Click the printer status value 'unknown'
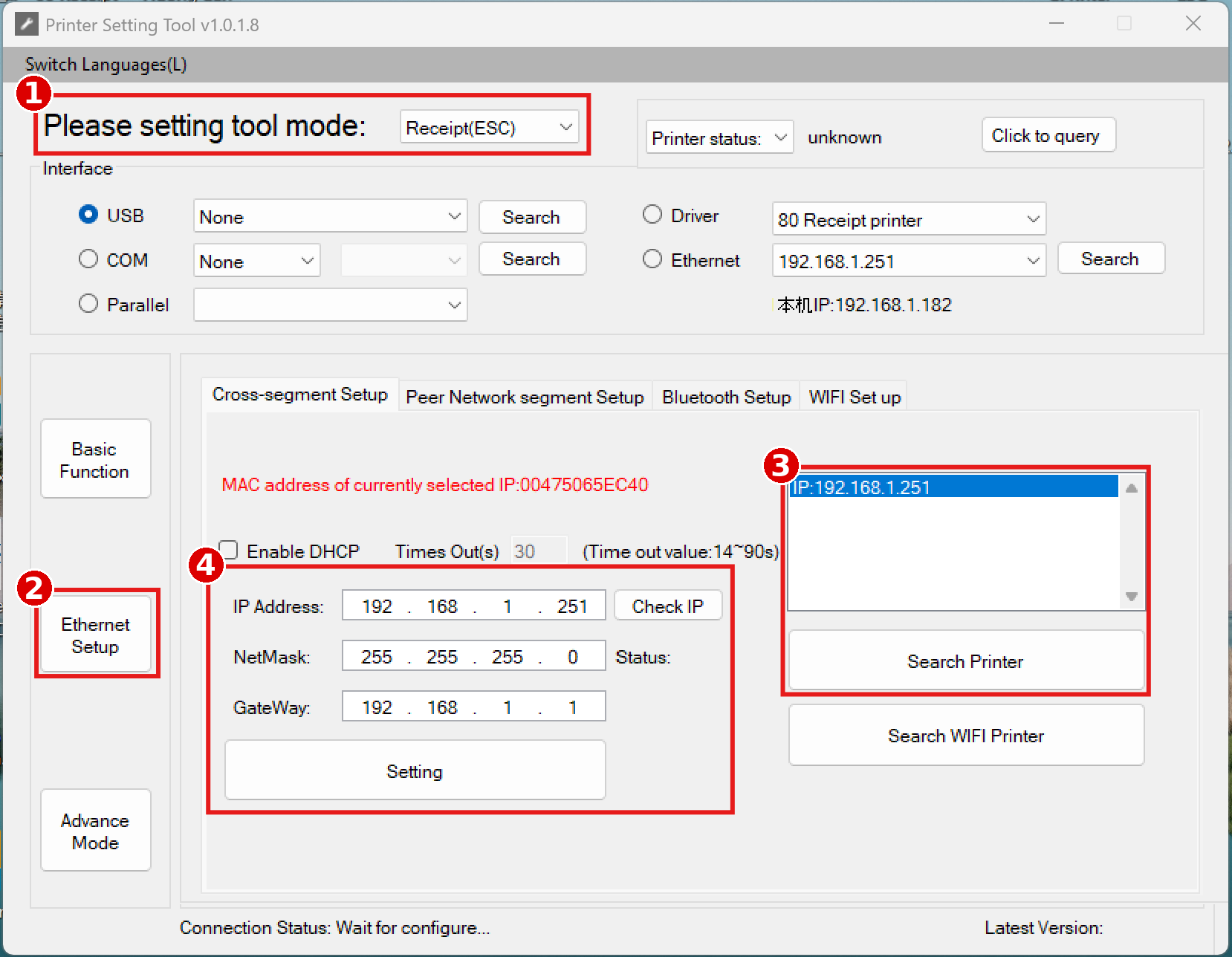This screenshot has height=957, width=1232. (845, 137)
